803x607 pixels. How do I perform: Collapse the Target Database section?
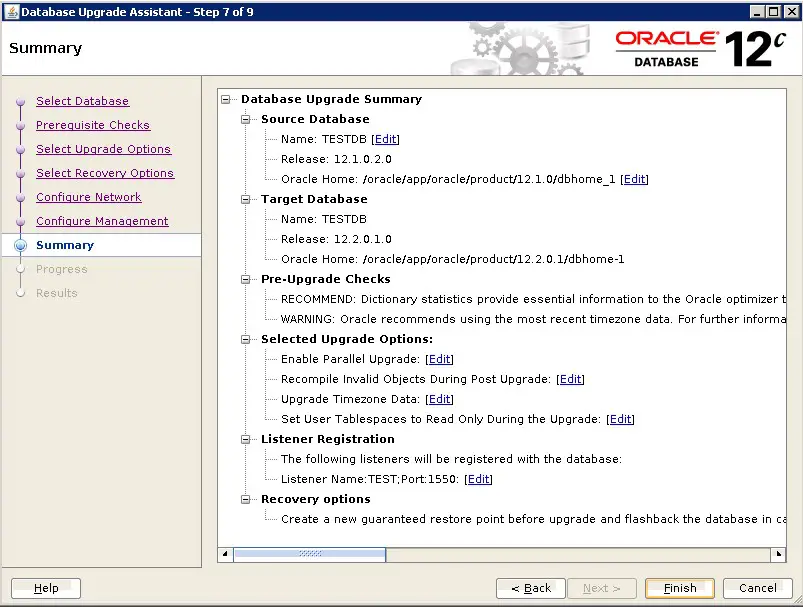point(246,199)
